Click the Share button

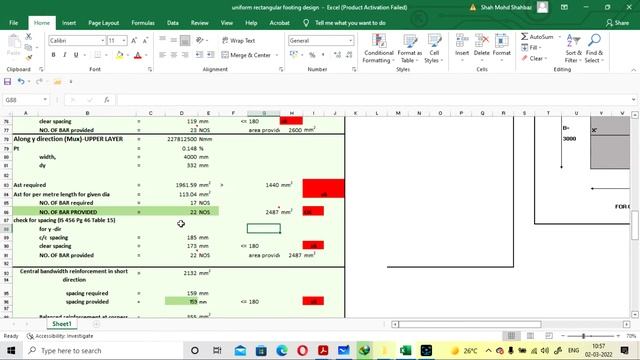617,23
